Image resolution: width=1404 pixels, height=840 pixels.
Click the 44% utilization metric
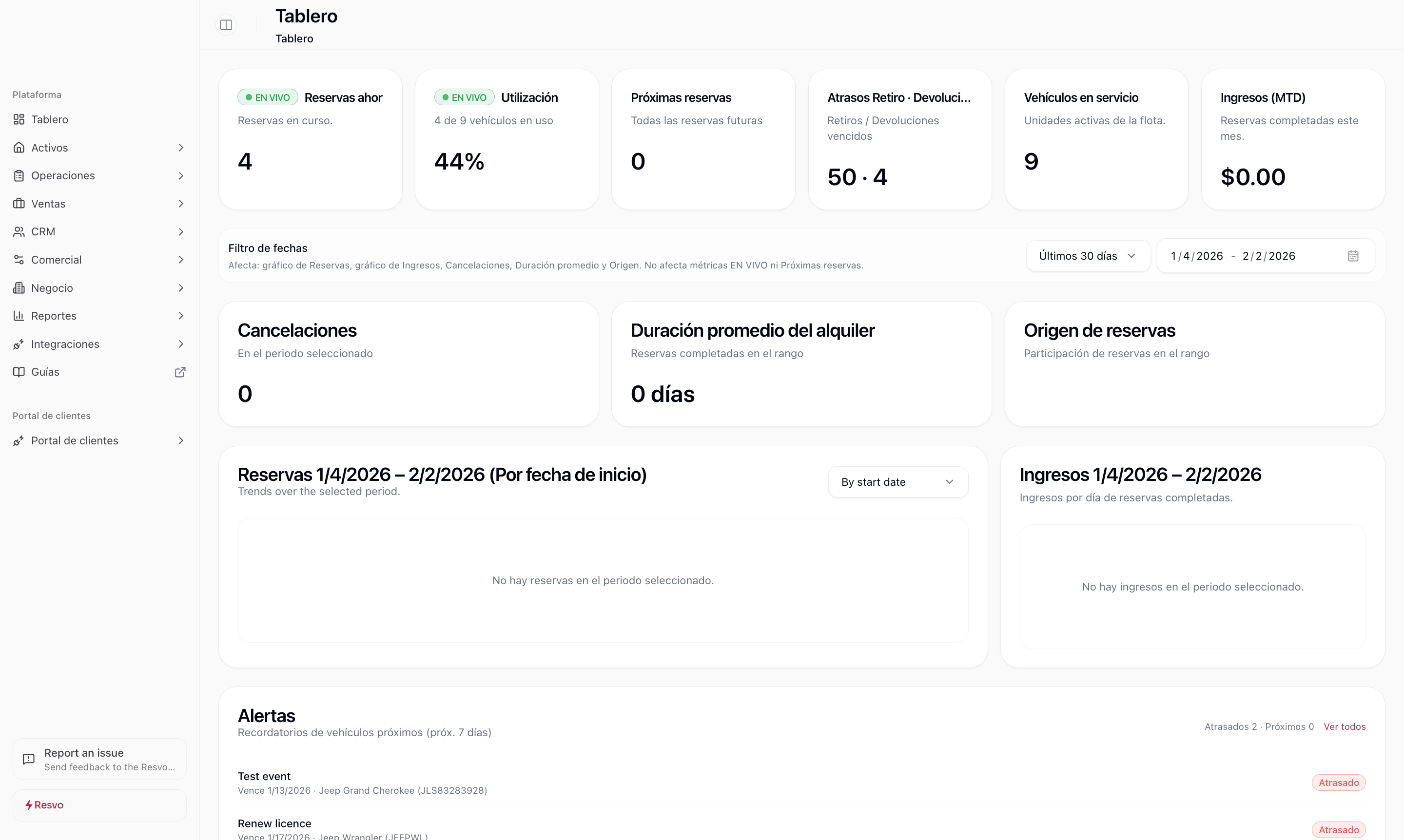tap(459, 161)
